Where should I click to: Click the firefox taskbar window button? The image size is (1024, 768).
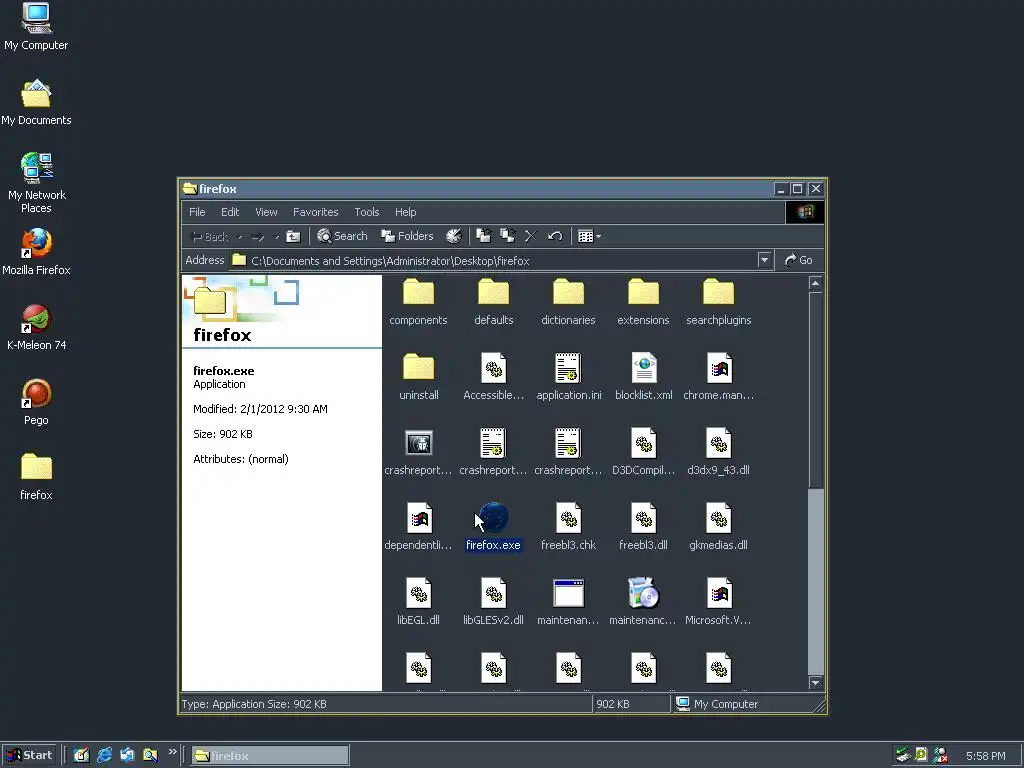(270, 756)
